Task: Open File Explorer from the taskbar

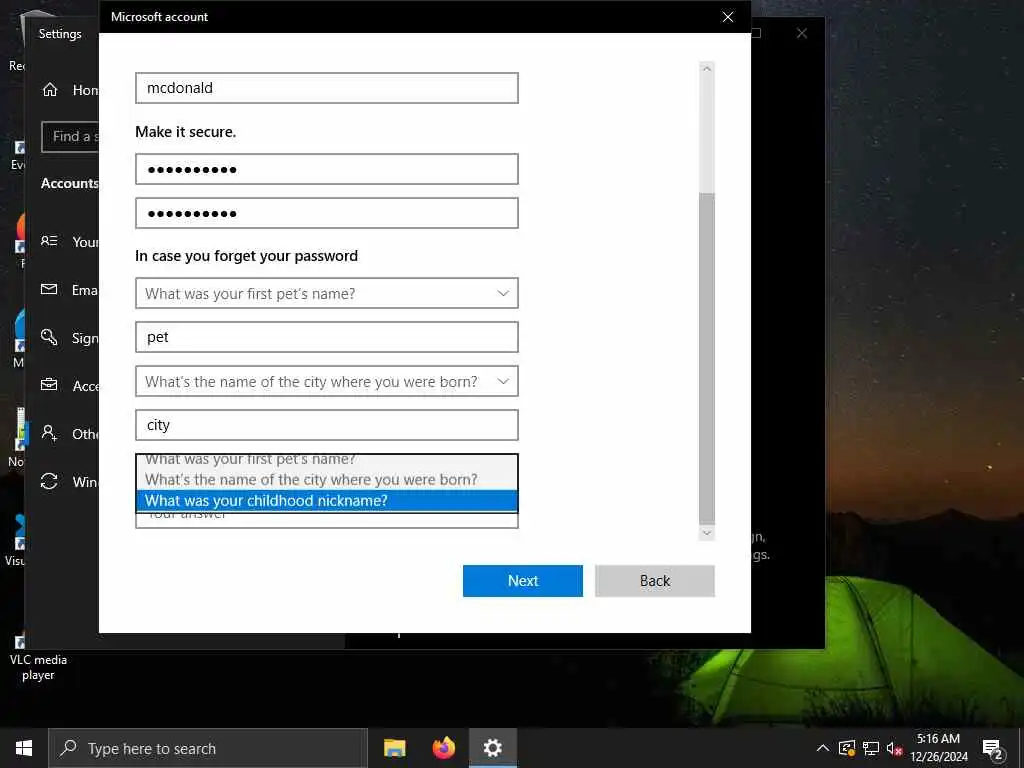Action: (394, 748)
